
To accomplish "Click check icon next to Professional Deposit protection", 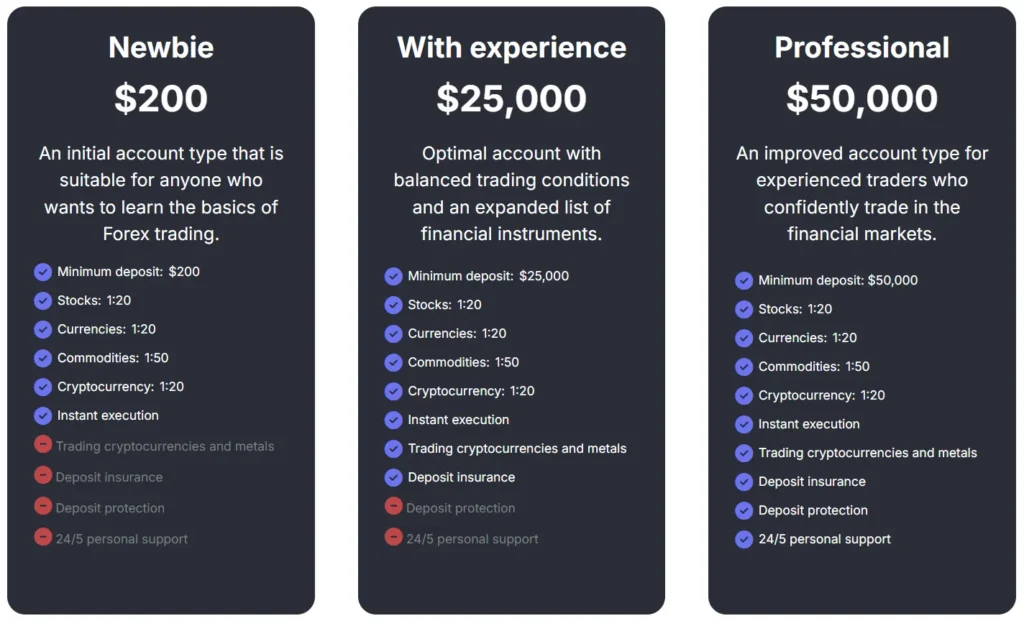I will pyautogui.click(x=744, y=510).
